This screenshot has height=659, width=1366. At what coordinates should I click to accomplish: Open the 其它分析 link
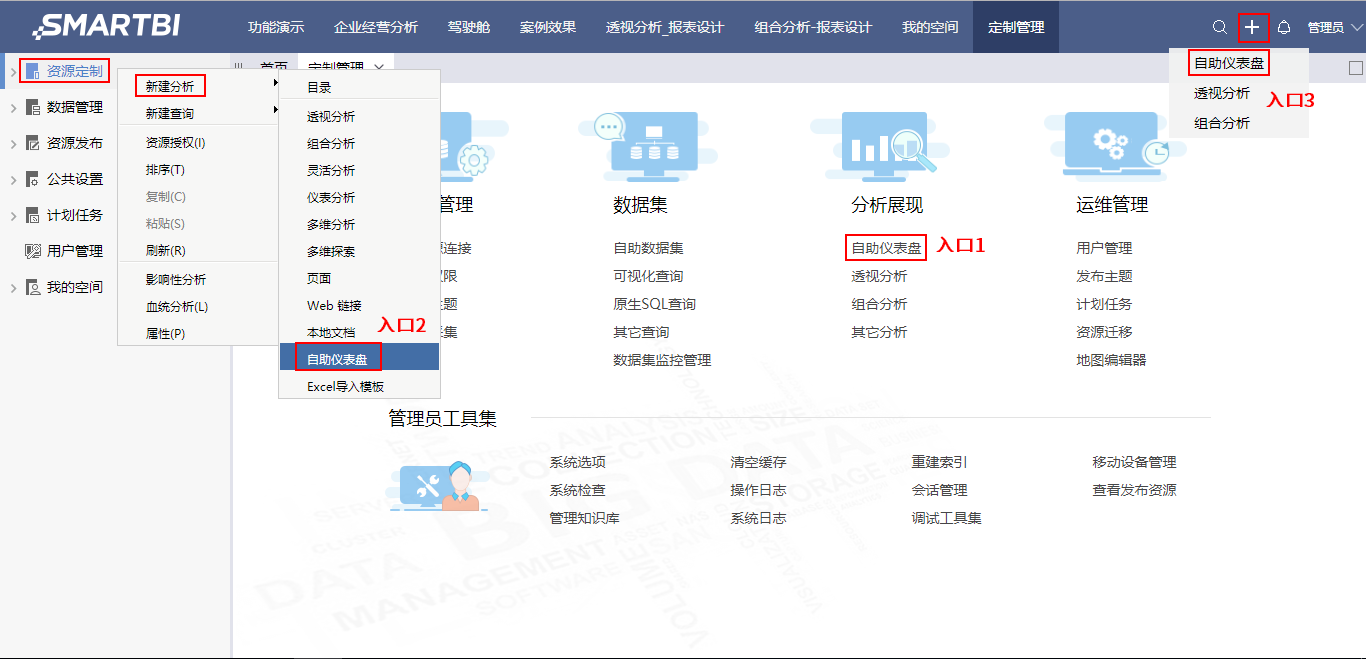point(880,331)
